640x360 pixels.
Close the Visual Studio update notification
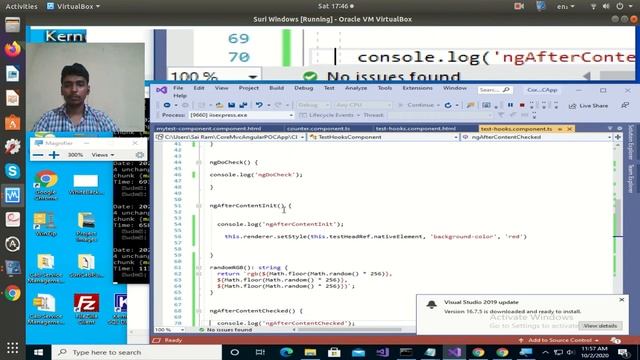point(621,300)
